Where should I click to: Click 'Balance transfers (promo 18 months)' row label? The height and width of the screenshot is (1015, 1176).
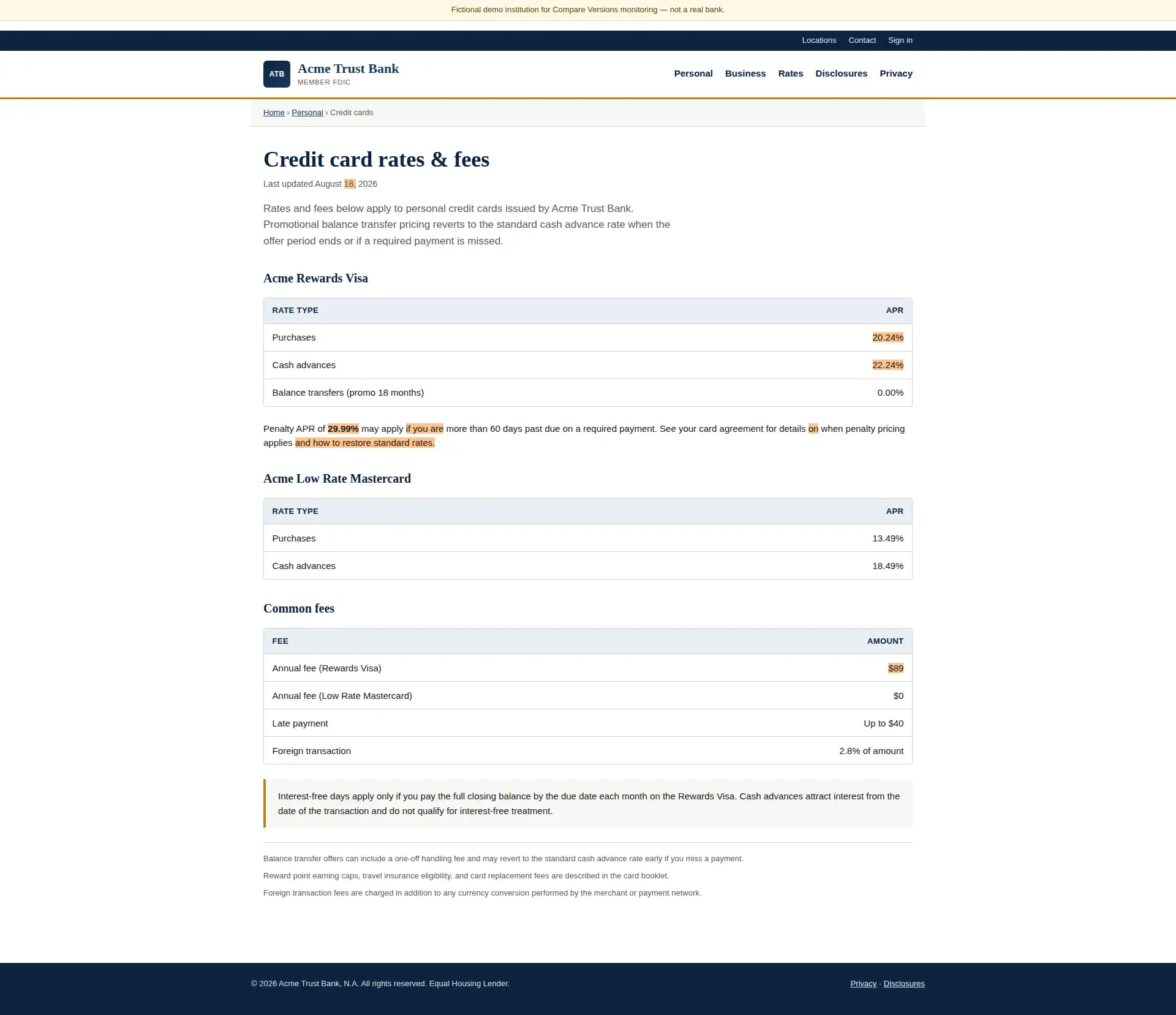click(x=348, y=393)
